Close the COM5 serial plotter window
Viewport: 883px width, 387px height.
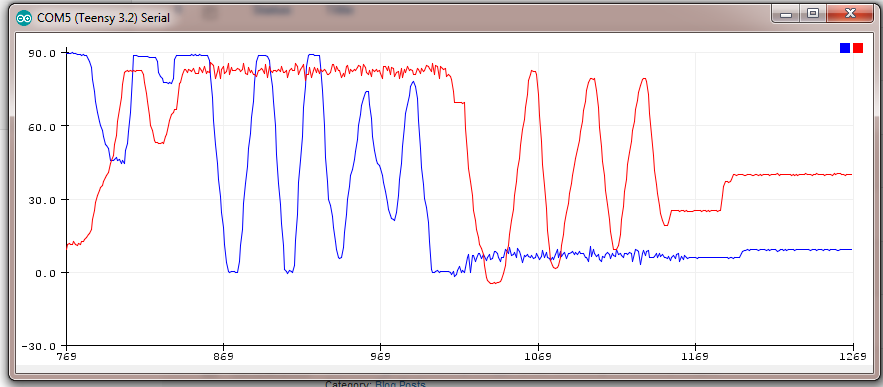850,14
